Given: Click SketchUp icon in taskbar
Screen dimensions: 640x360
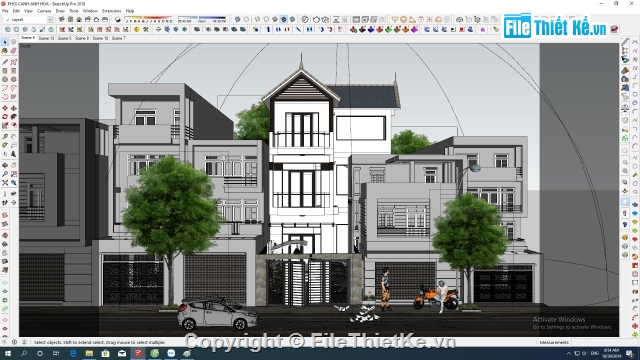Looking at the screenshot, I should (x=138, y=353).
